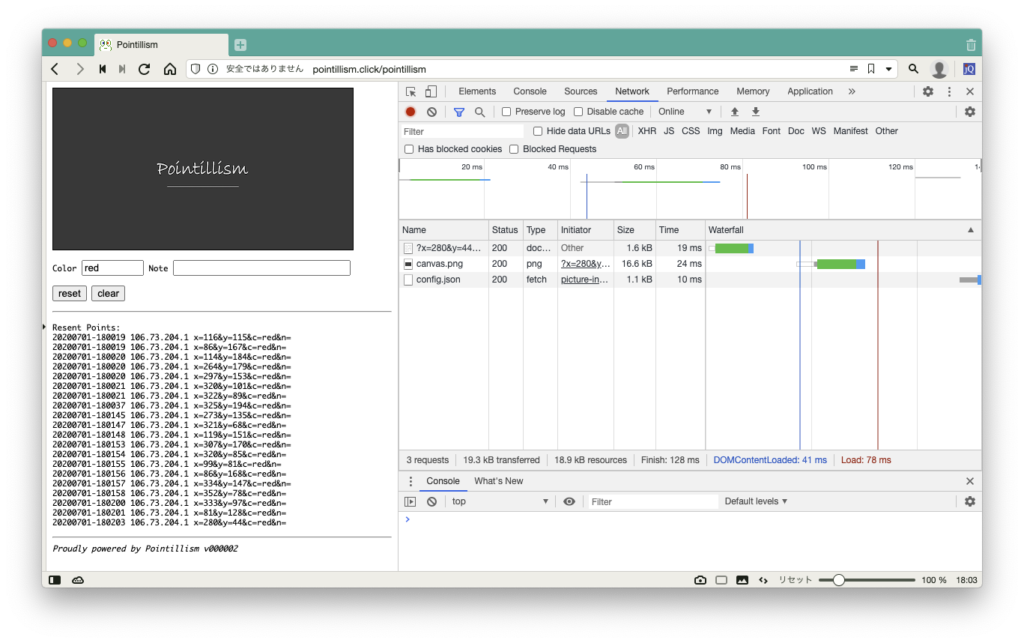Switch to the Sources tab
1024x643 pixels.
pyautogui.click(x=580, y=91)
